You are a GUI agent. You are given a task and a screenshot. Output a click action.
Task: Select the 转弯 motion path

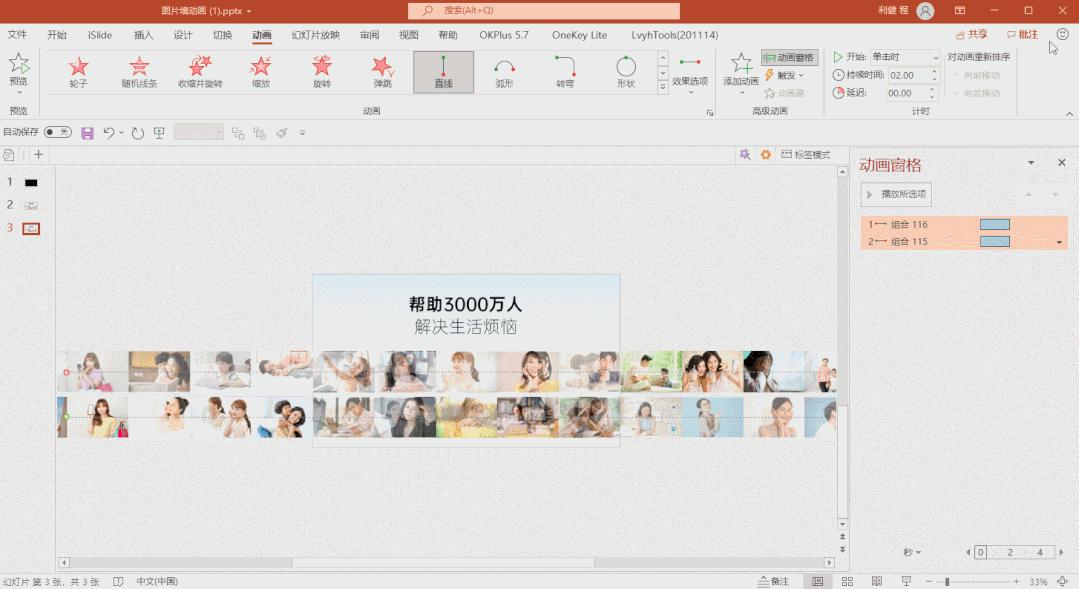(x=564, y=70)
